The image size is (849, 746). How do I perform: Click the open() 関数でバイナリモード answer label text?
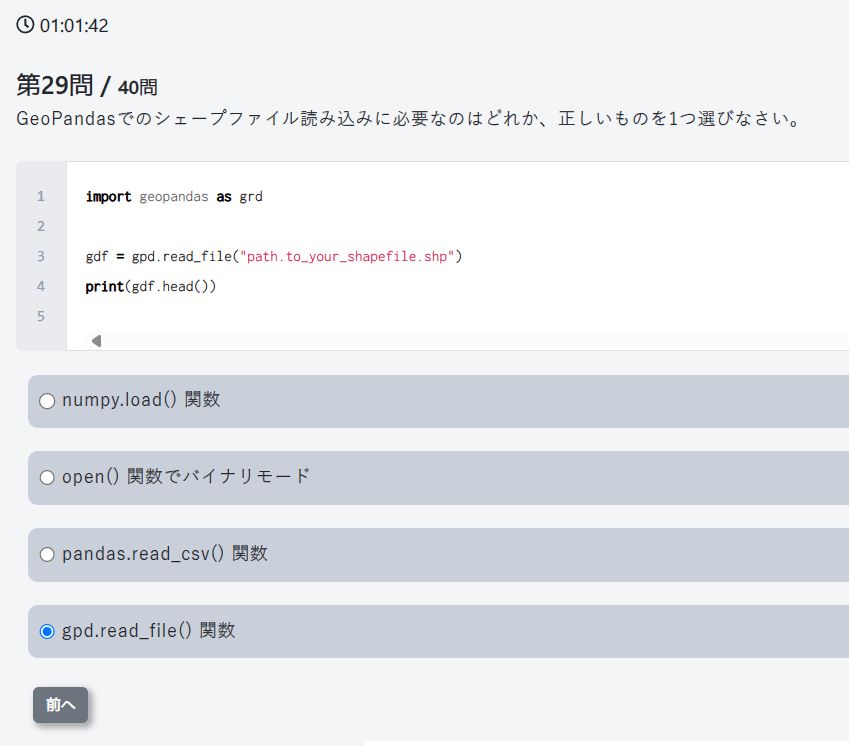pos(186,477)
